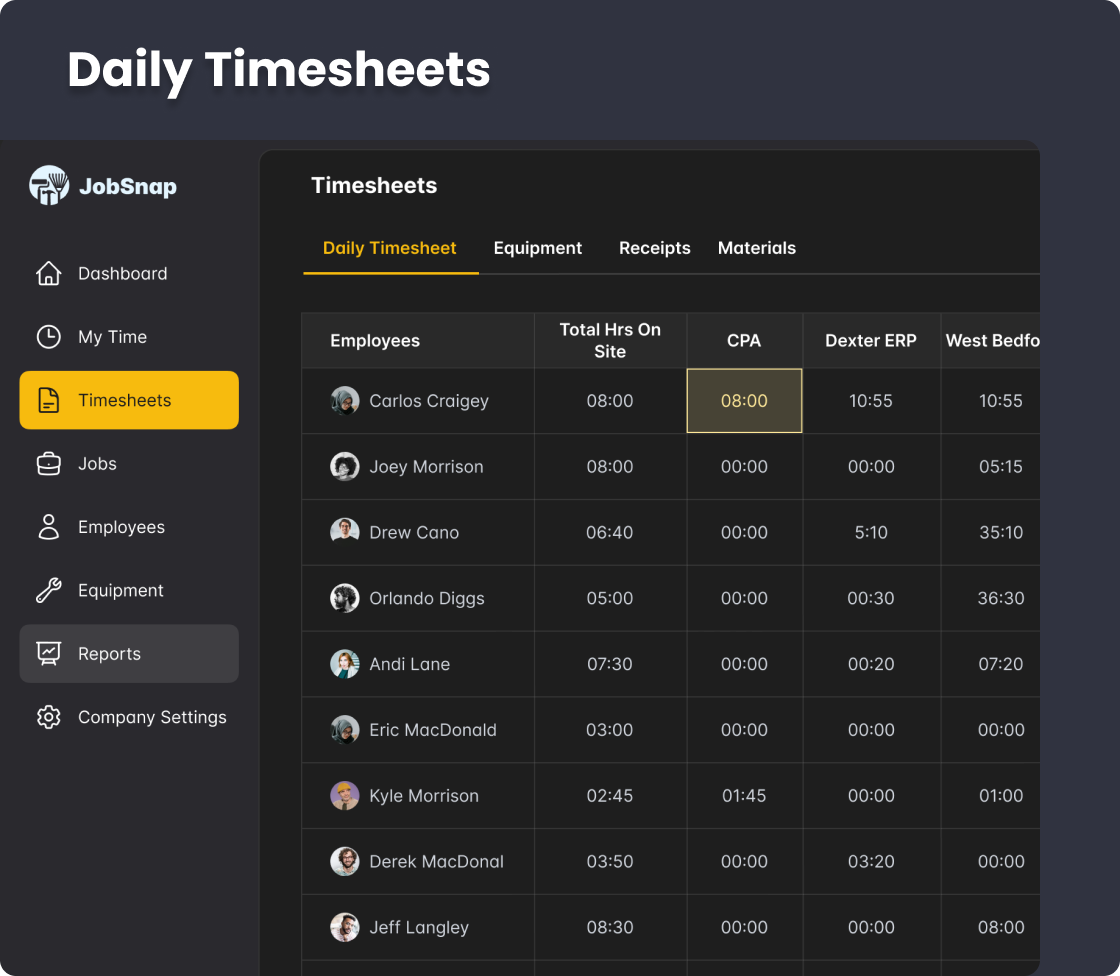Click Derek MacDonal's avatar
The width and height of the screenshot is (1120, 976).
(345, 861)
